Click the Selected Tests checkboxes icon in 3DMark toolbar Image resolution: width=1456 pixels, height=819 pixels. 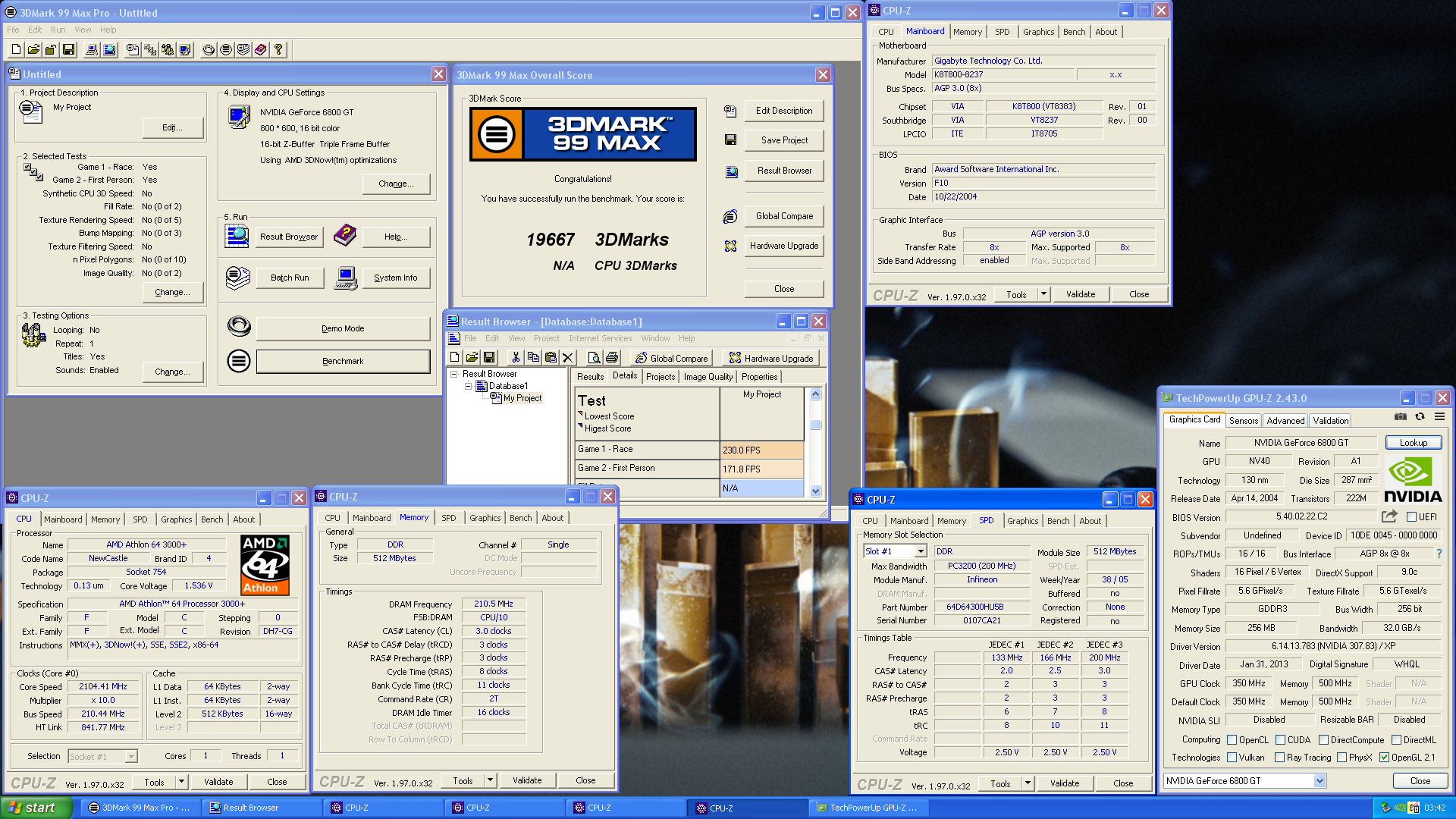pyautogui.click(x=150, y=49)
